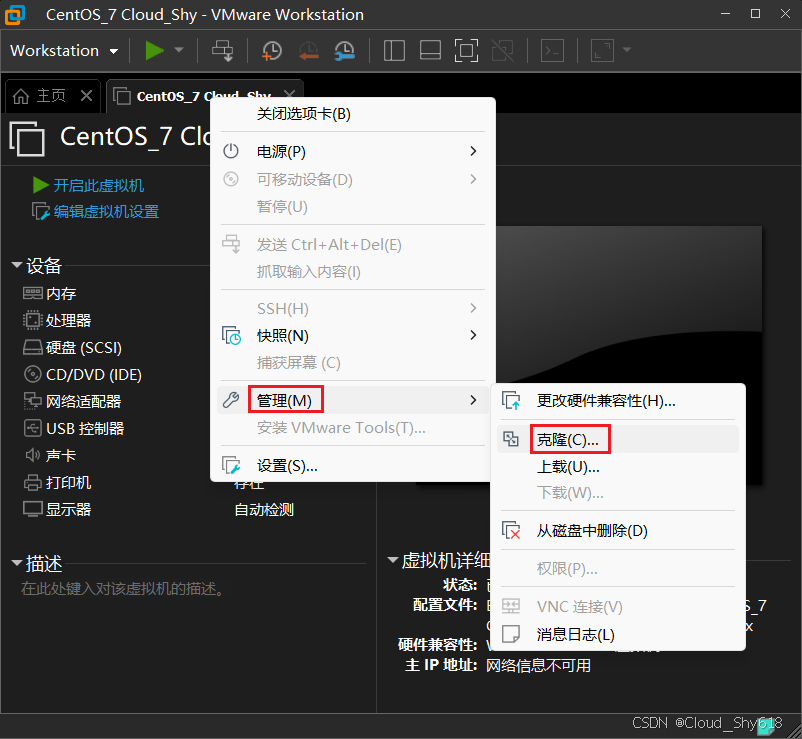Click 网络信息不可用 IP address text

click(x=538, y=665)
